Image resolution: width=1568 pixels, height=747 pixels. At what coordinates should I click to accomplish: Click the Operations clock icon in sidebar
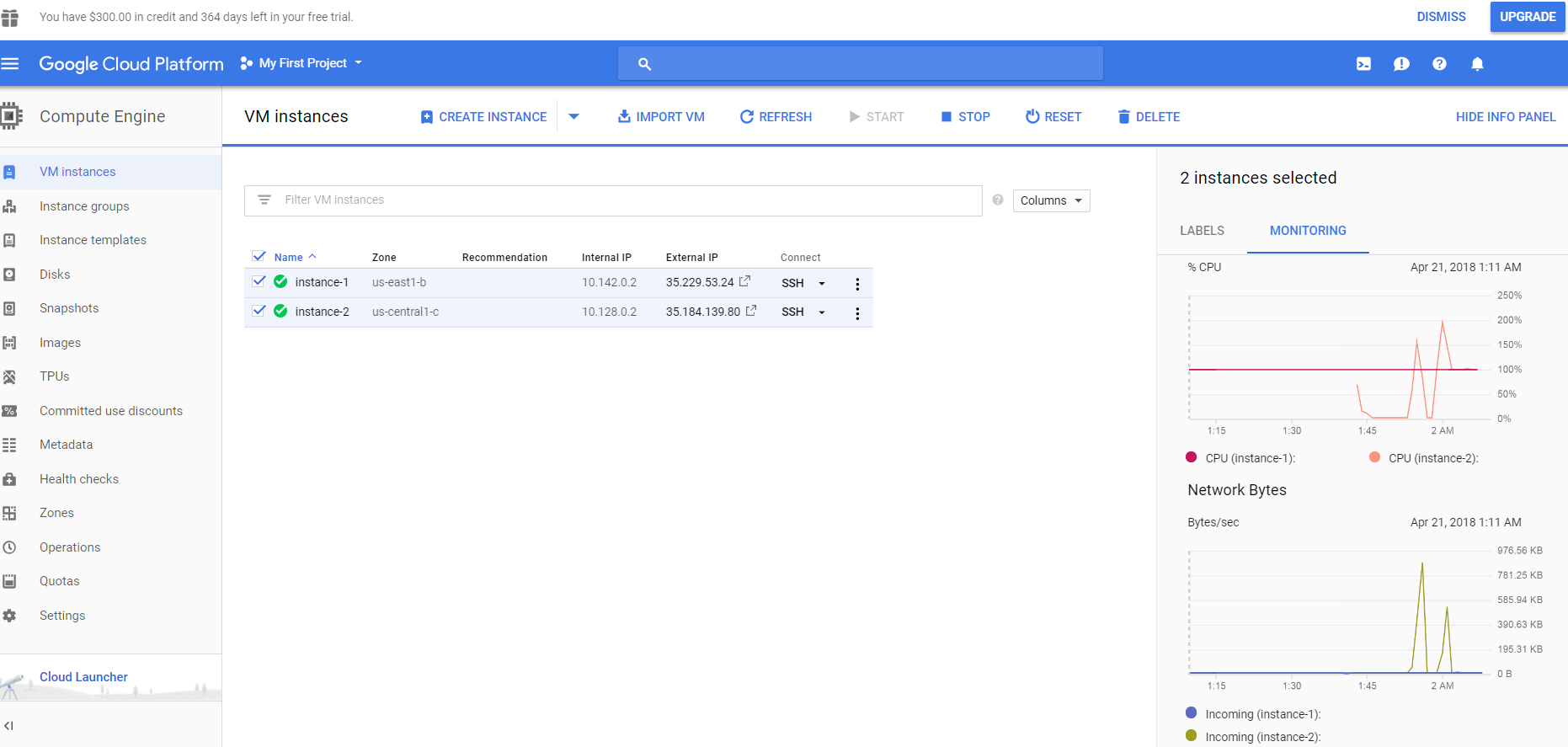coord(9,547)
